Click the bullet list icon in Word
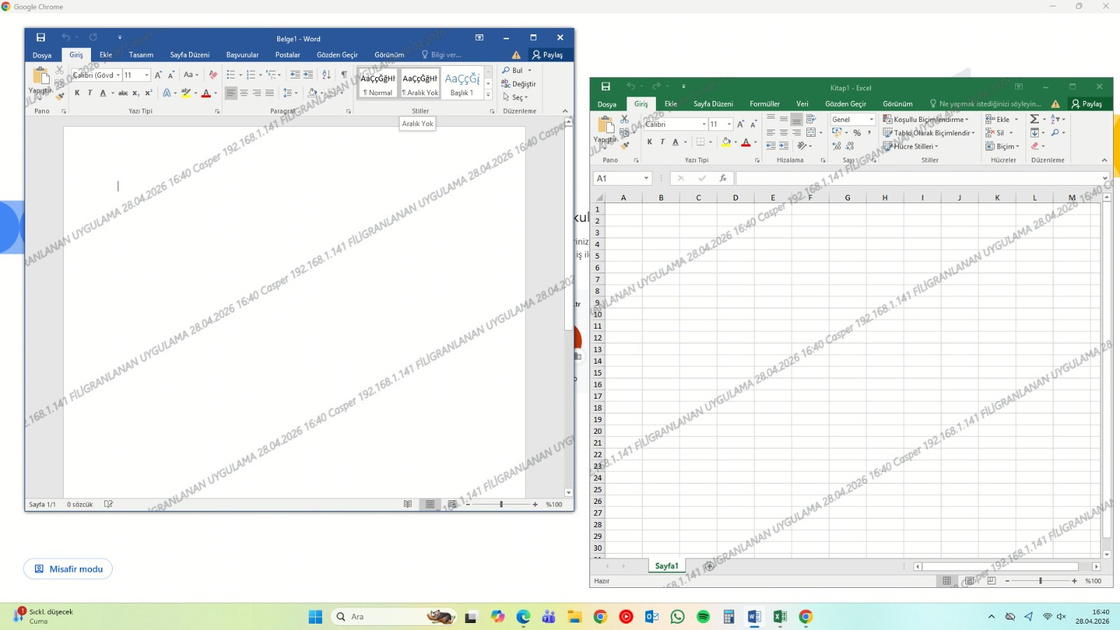This screenshot has height=630, width=1120. coord(231,74)
